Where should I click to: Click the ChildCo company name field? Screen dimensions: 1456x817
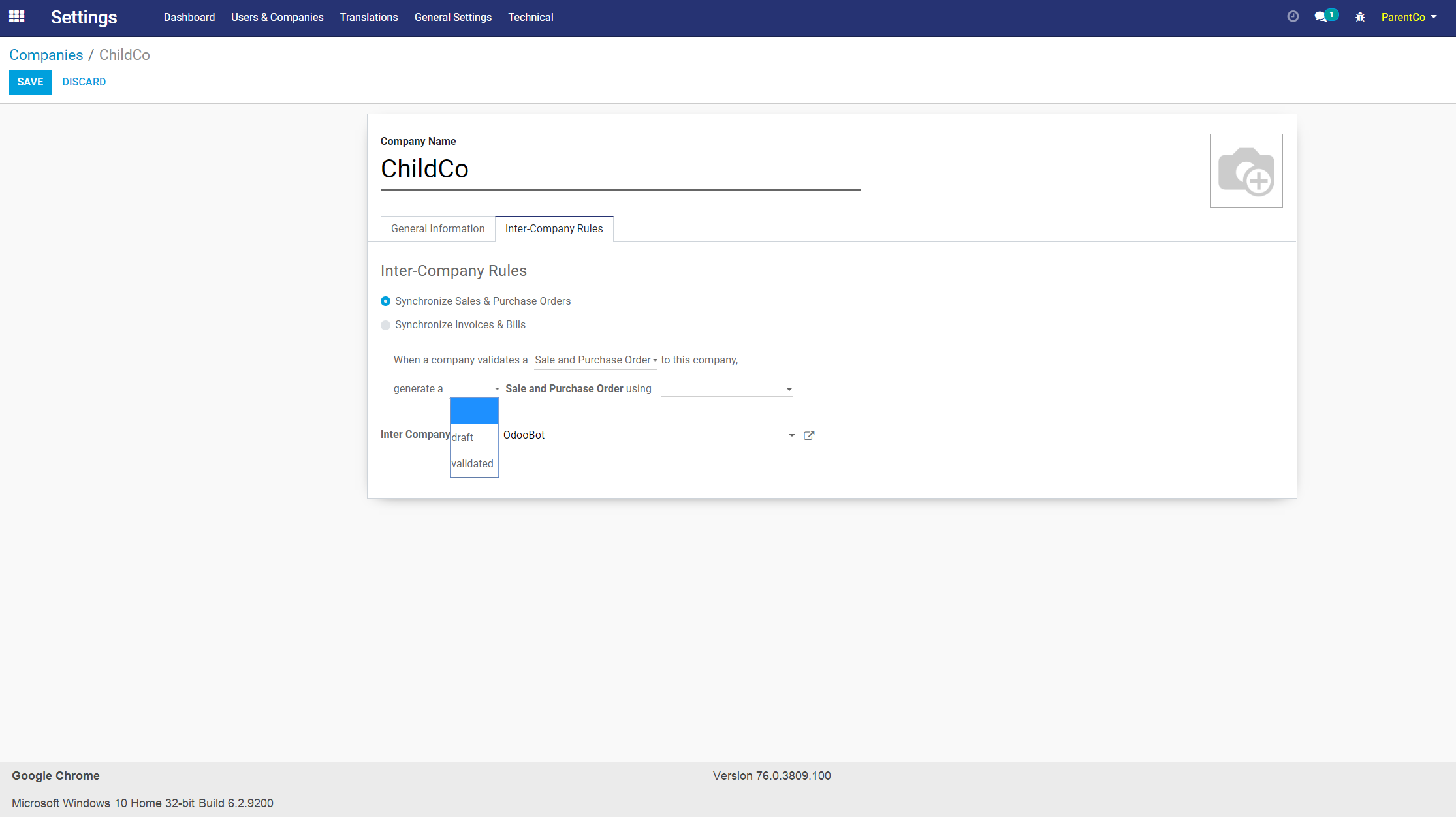pos(619,169)
